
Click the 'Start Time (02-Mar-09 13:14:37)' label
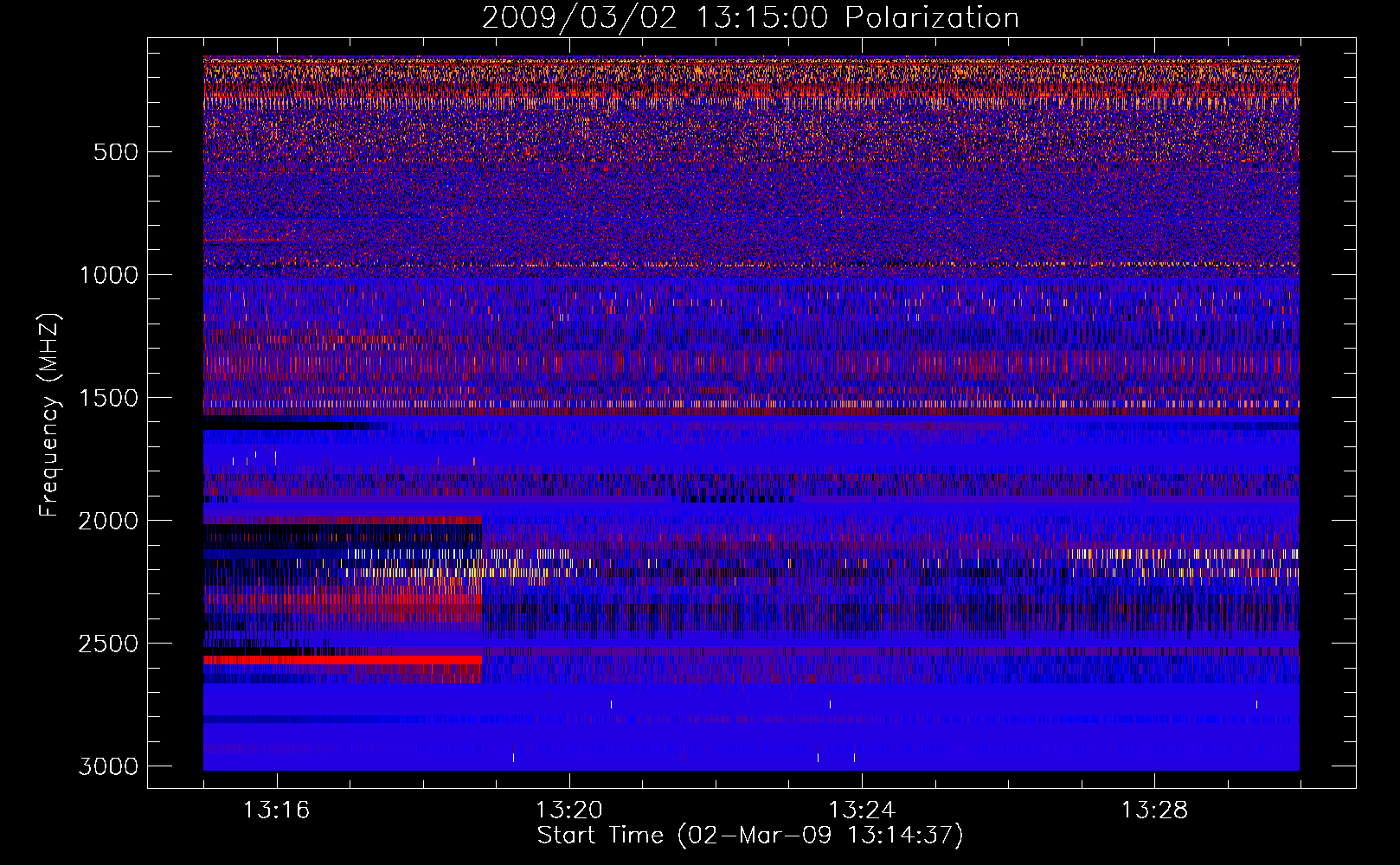click(x=750, y=836)
